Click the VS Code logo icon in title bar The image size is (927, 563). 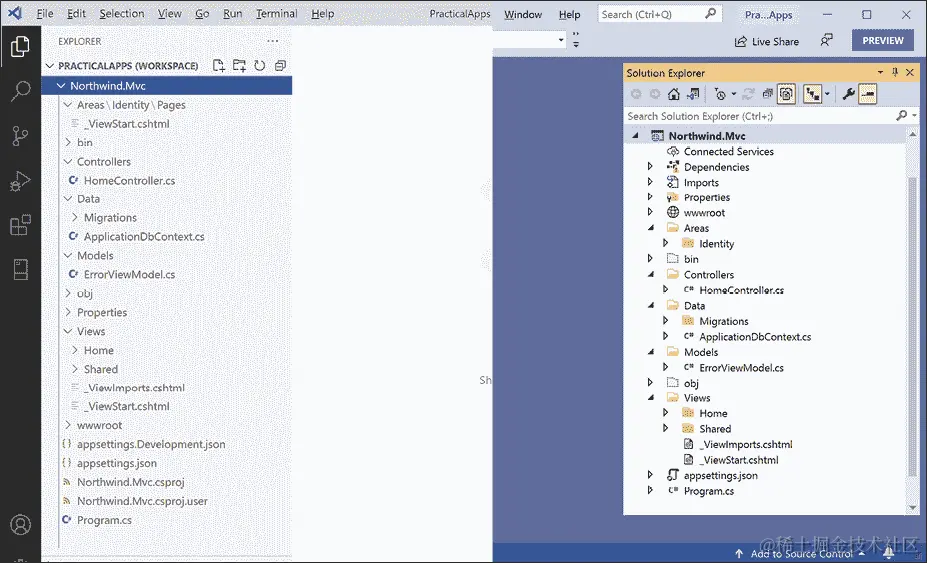[15, 13]
